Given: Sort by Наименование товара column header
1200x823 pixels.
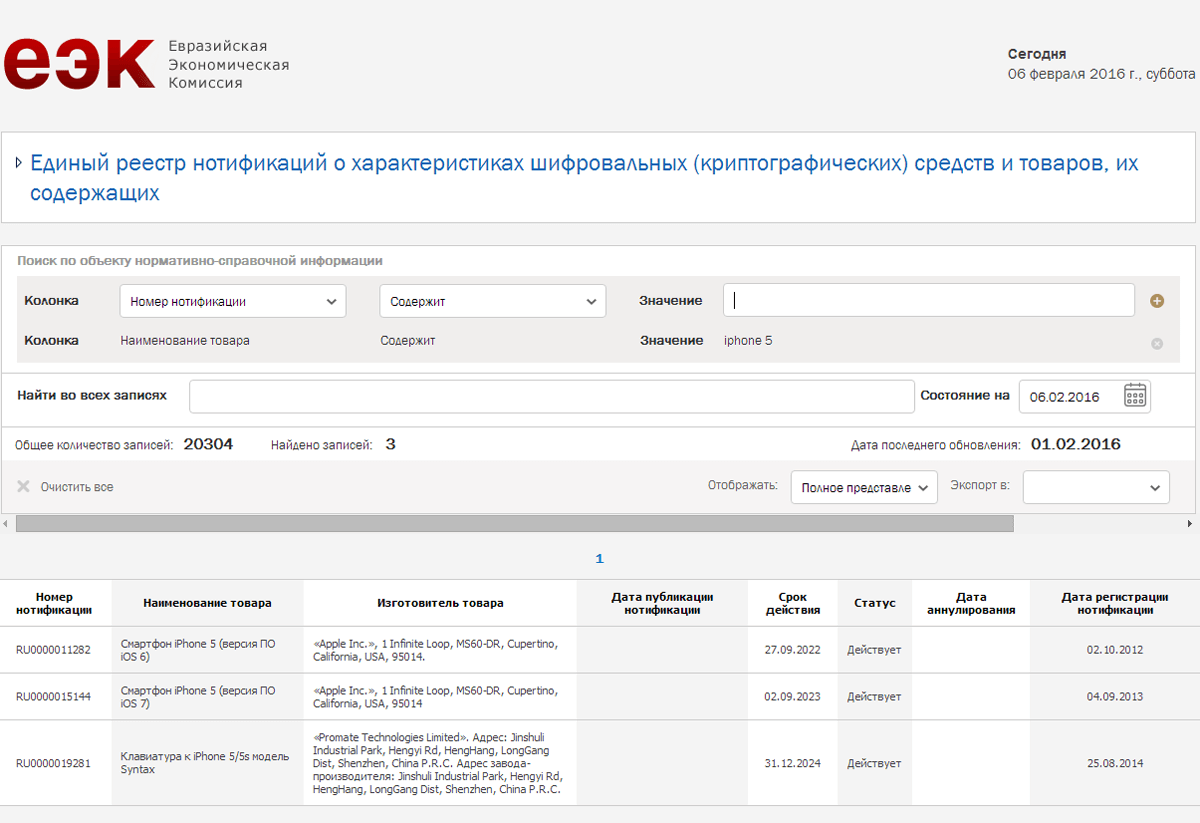Looking at the screenshot, I should coord(207,603).
